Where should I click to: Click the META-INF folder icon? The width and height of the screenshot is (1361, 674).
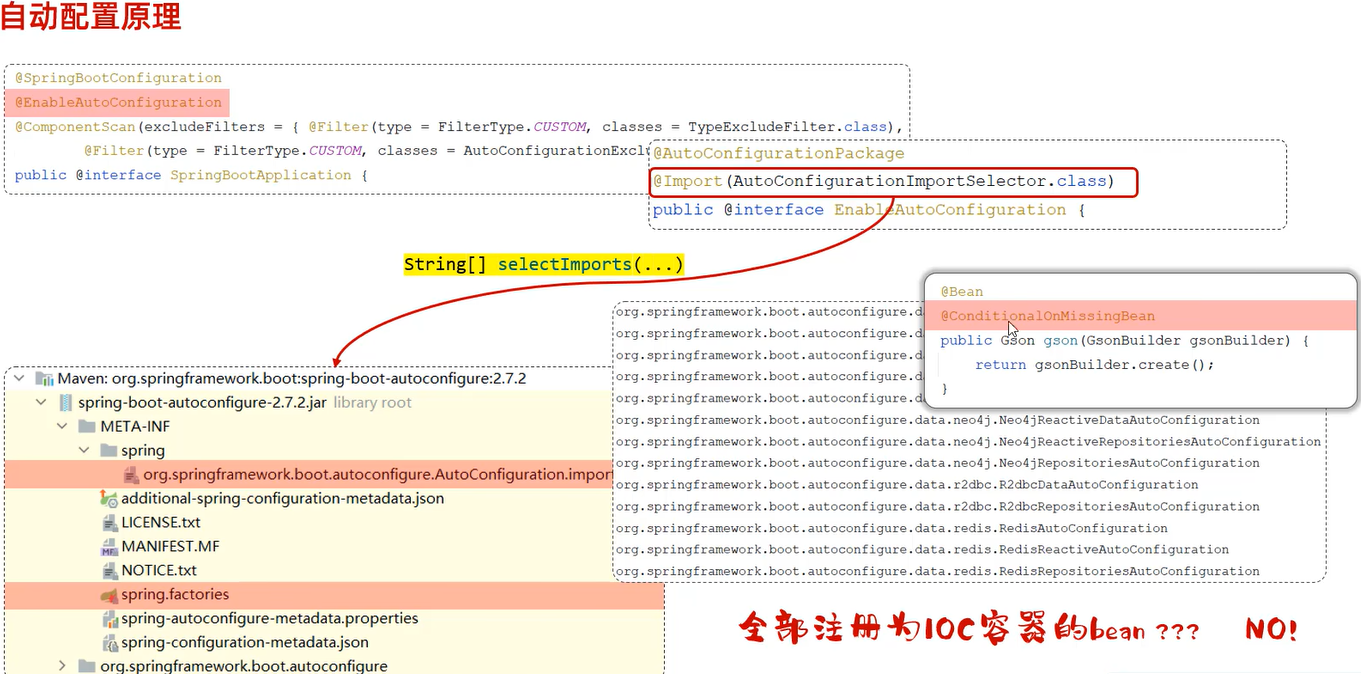pos(87,427)
